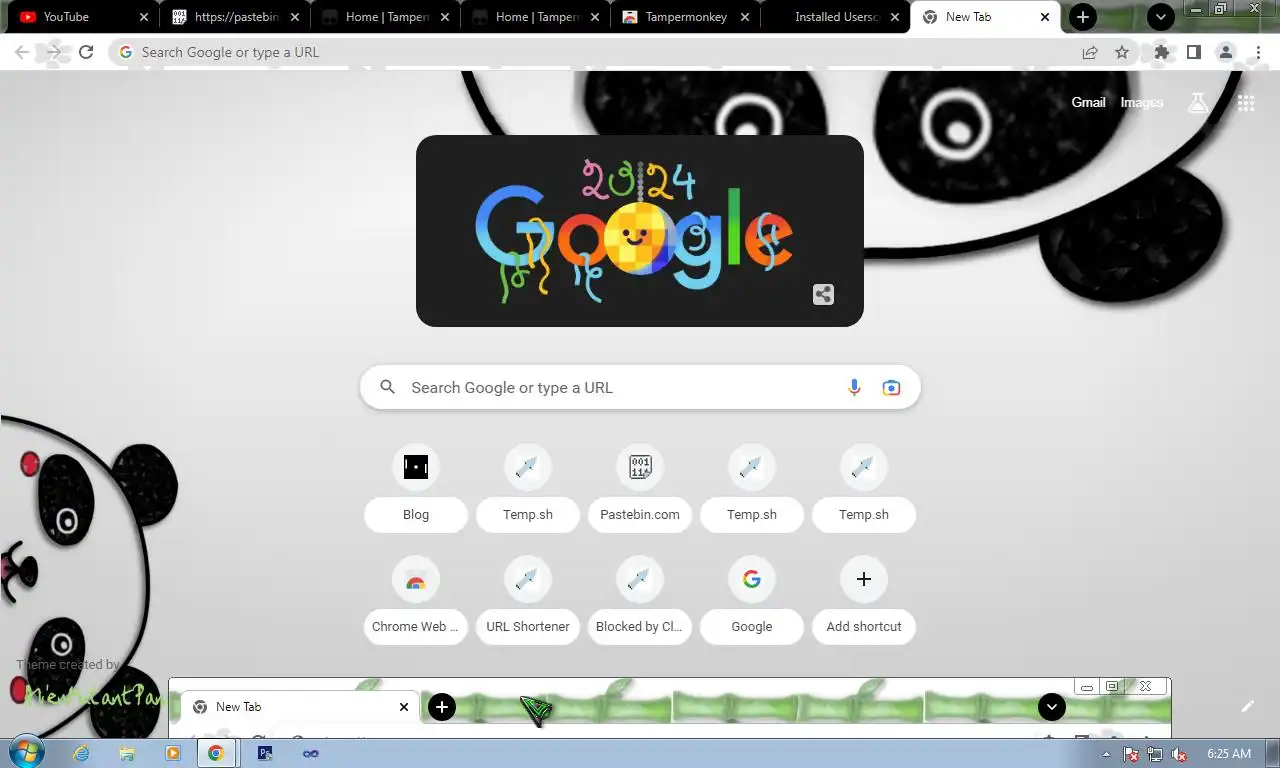Expand tab search in the second window
Image resolution: width=1280 pixels, height=768 pixels.
[1051, 707]
